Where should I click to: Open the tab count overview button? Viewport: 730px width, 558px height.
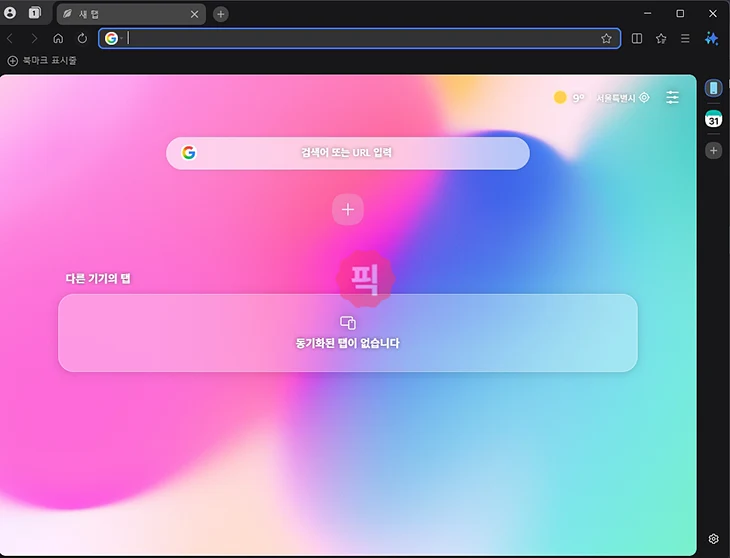click(34, 13)
